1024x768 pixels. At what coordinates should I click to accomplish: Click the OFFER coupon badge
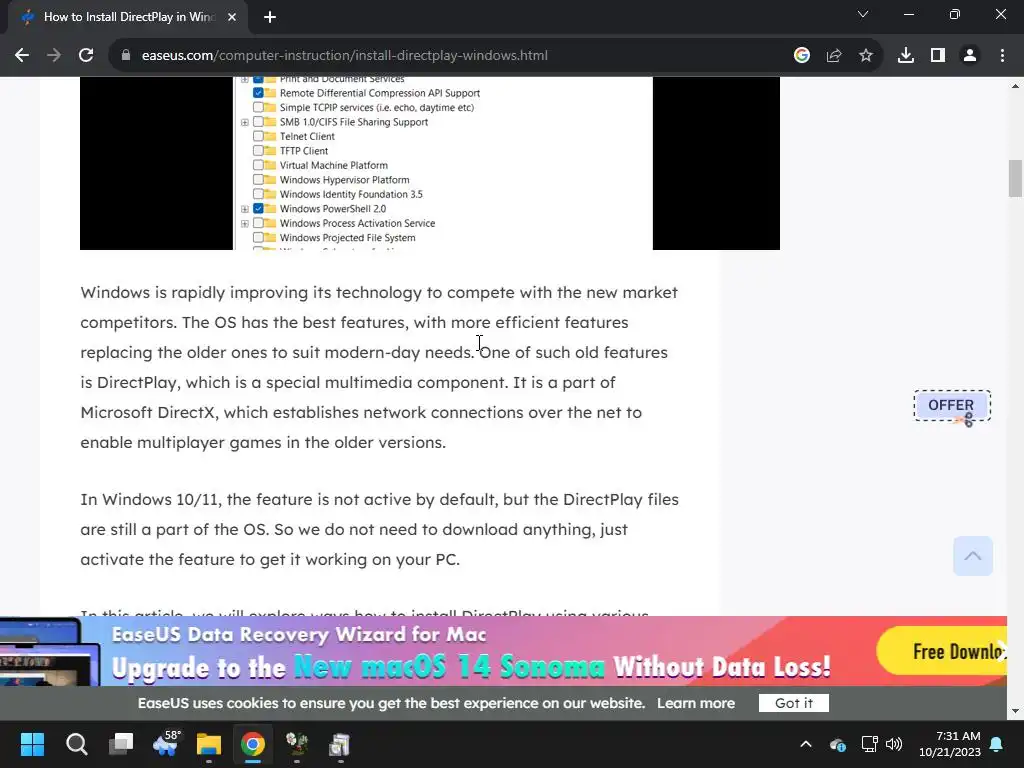[x=952, y=406]
